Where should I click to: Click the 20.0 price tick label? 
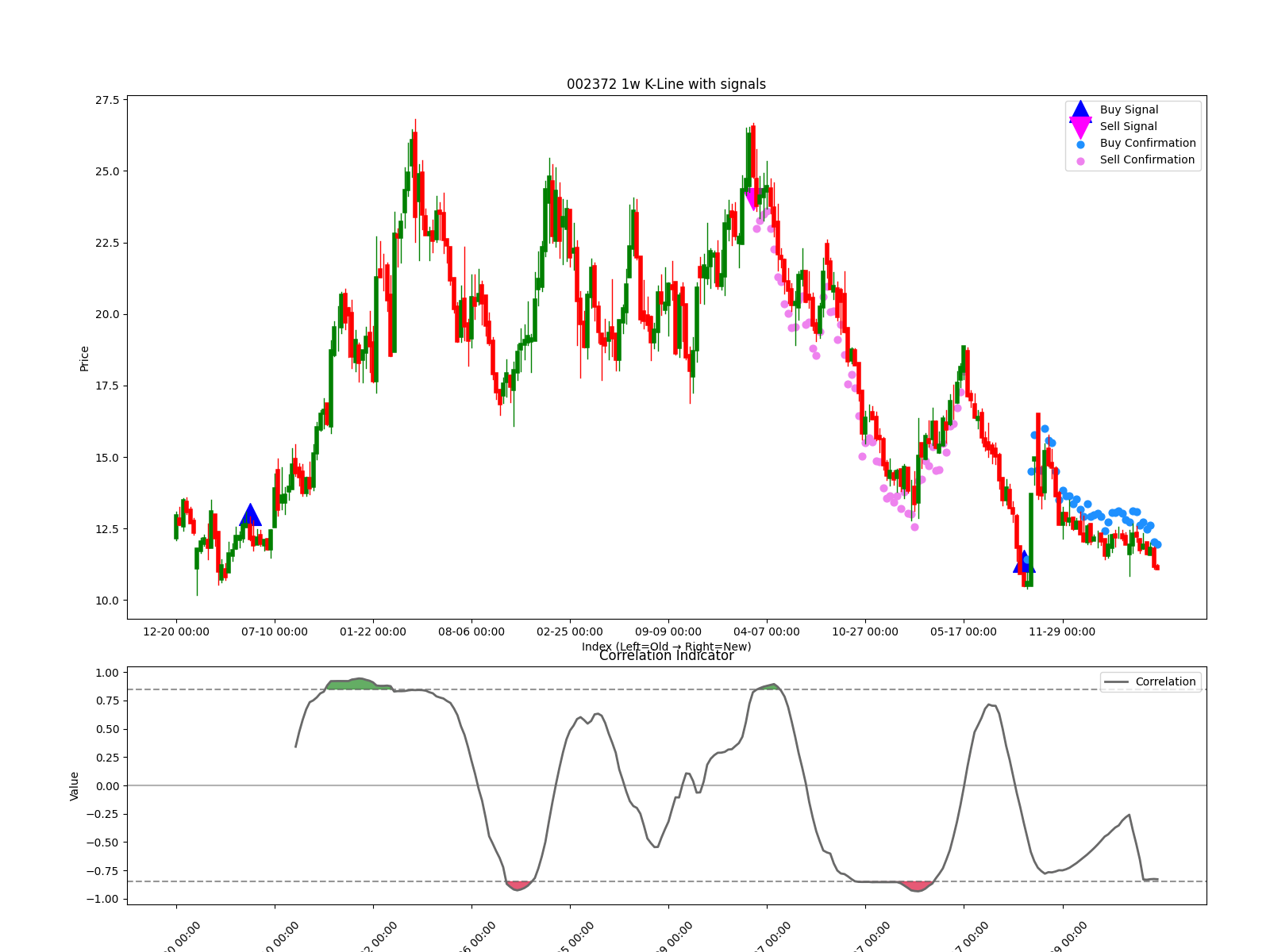click(107, 314)
